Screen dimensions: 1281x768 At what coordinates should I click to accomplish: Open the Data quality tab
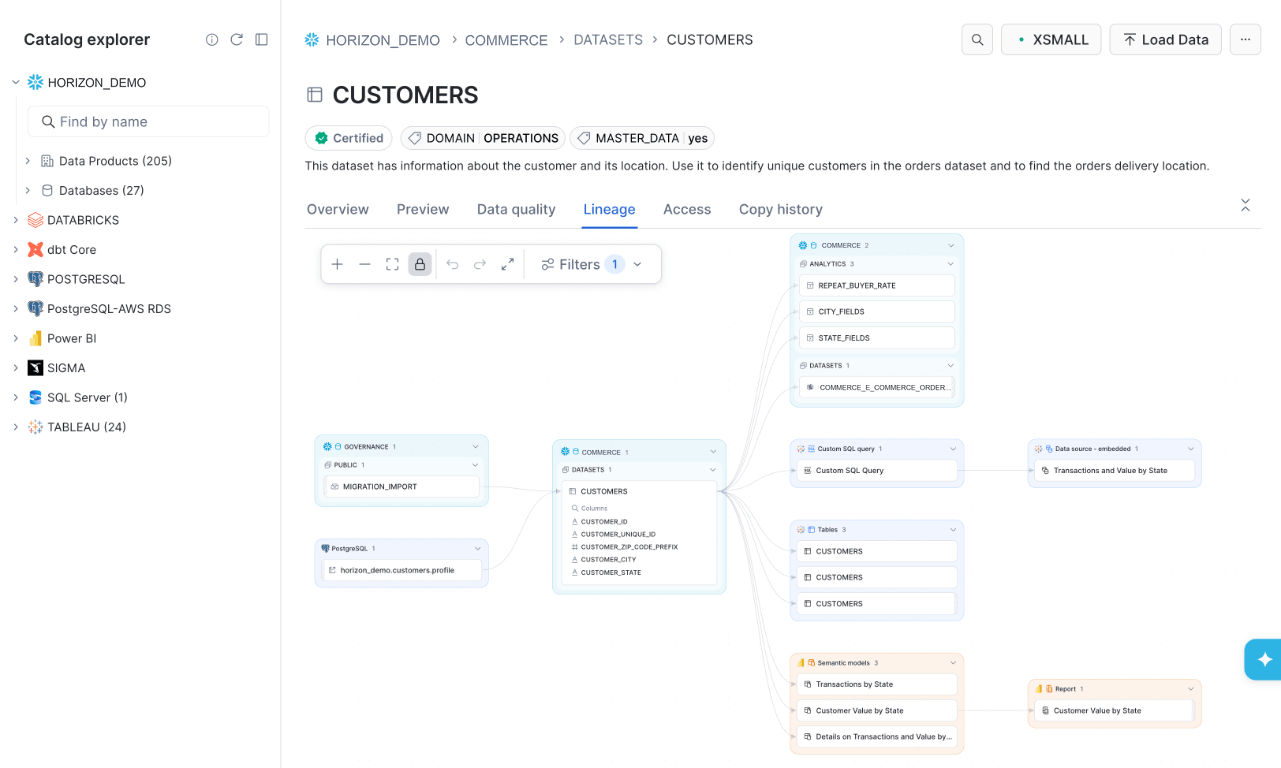(516, 209)
